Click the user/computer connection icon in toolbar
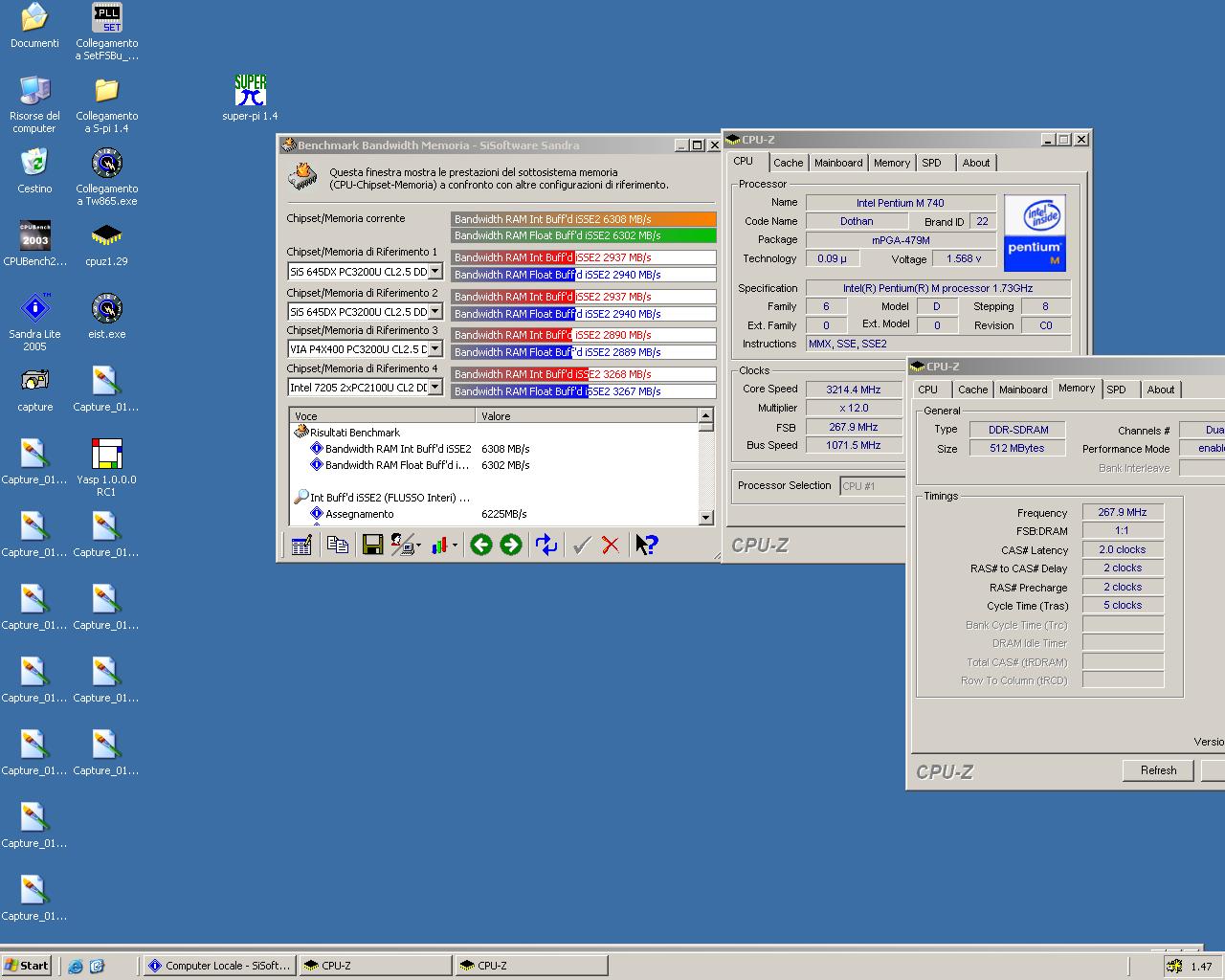The image size is (1225, 980). [403, 545]
